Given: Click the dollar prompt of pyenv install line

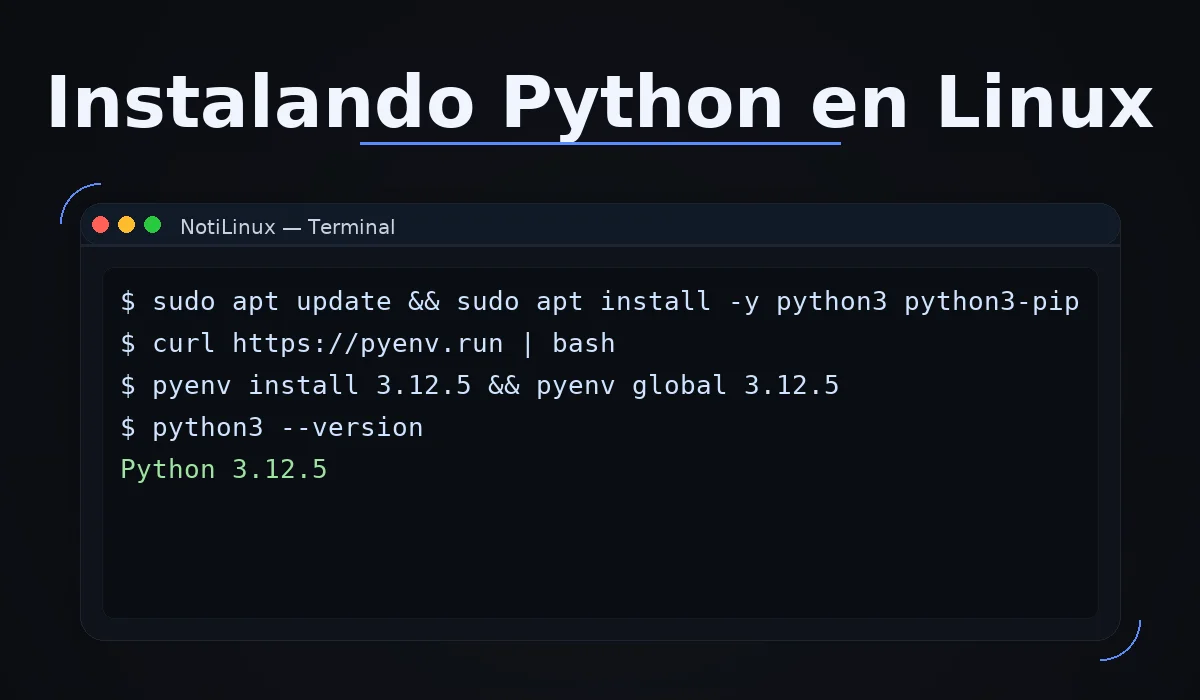Looking at the screenshot, I should (128, 385).
